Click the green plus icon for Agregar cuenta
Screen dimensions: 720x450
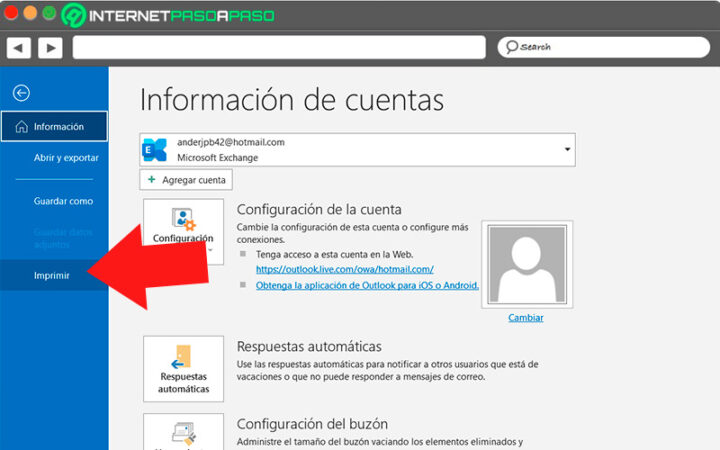[x=152, y=180]
